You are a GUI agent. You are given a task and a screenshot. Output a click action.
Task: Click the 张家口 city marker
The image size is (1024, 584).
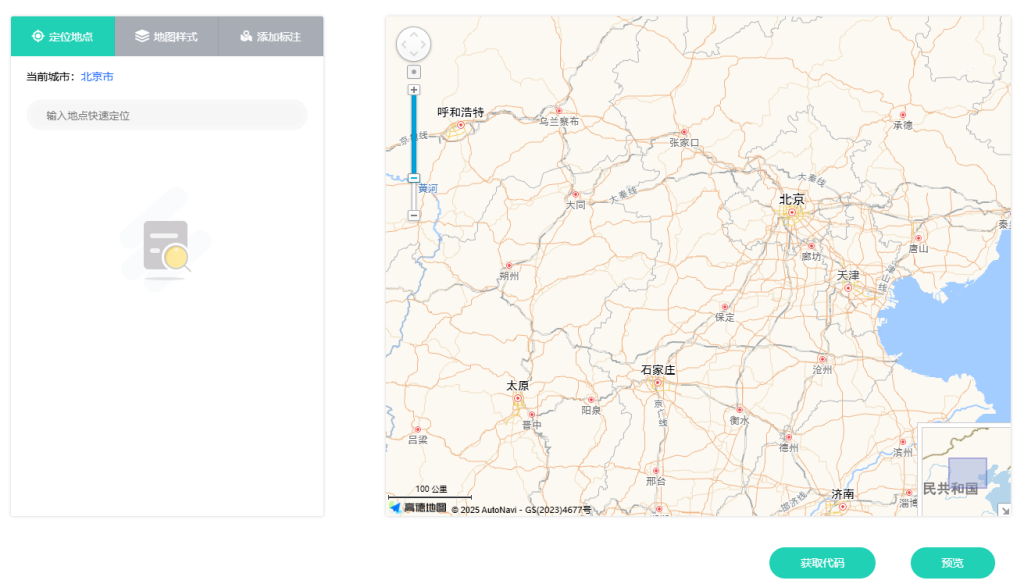pyautogui.click(x=684, y=132)
